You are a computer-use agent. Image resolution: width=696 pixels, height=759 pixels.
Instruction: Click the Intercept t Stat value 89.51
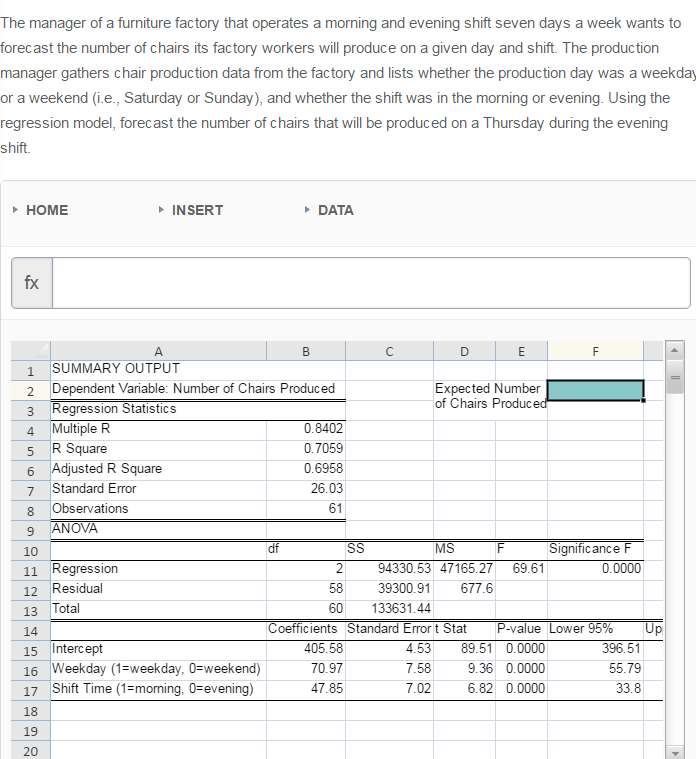click(x=465, y=649)
